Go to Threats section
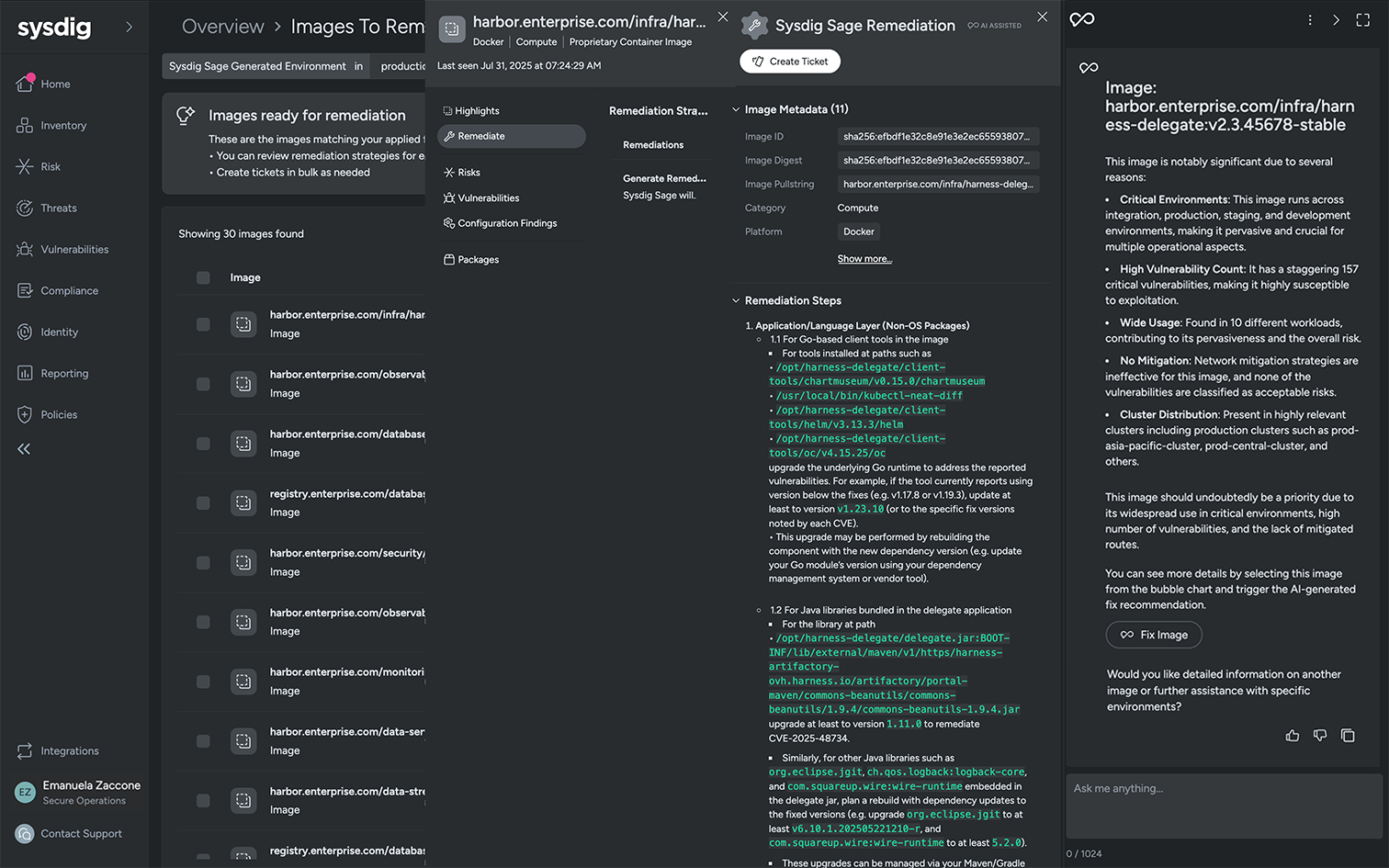1389x868 pixels. click(47, 209)
